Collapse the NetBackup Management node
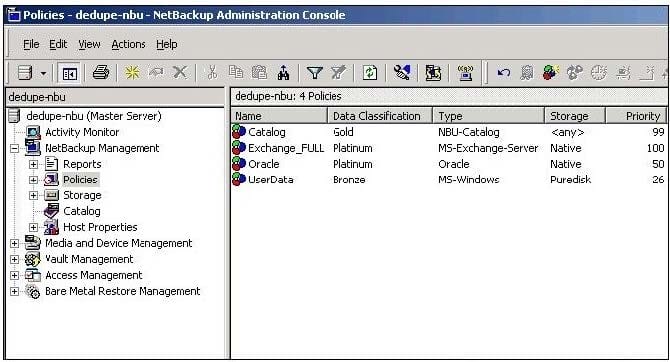The height and width of the screenshot is (362, 670). click(x=15, y=148)
